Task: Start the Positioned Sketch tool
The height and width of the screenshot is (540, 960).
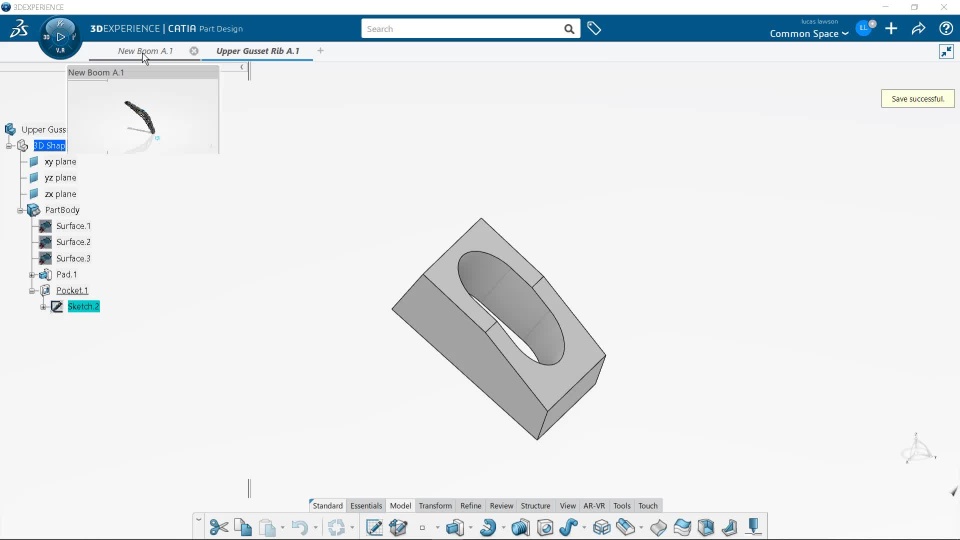Action: tap(373, 527)
